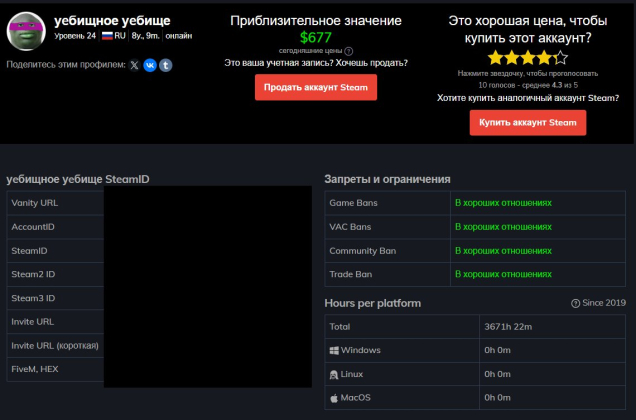Viewport: 636px width, 420px height.
Task: Click the 8y., 9m. account age
Action: (x=145, y=36)
